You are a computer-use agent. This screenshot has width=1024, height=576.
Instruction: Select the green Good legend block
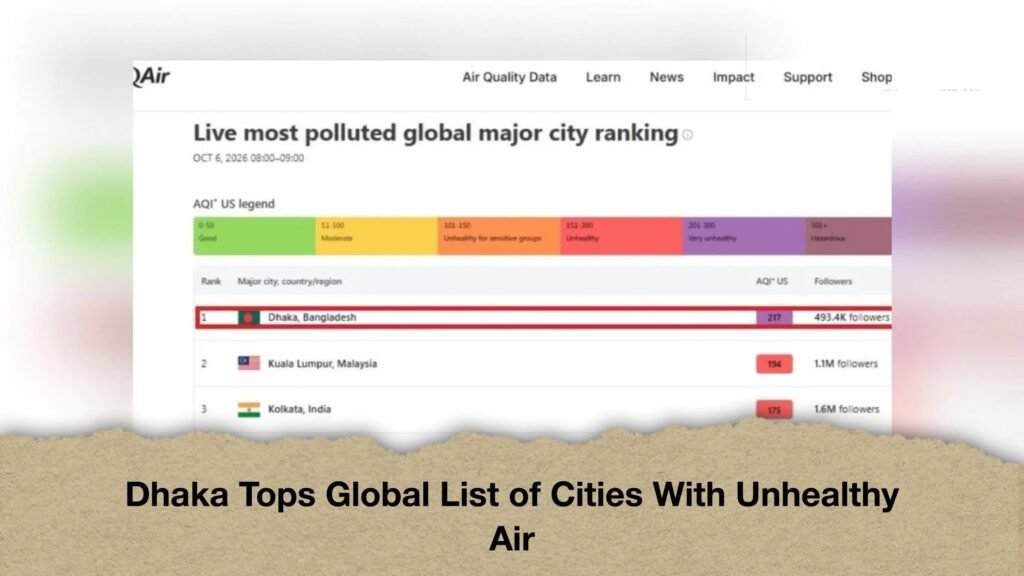point(254,236)
